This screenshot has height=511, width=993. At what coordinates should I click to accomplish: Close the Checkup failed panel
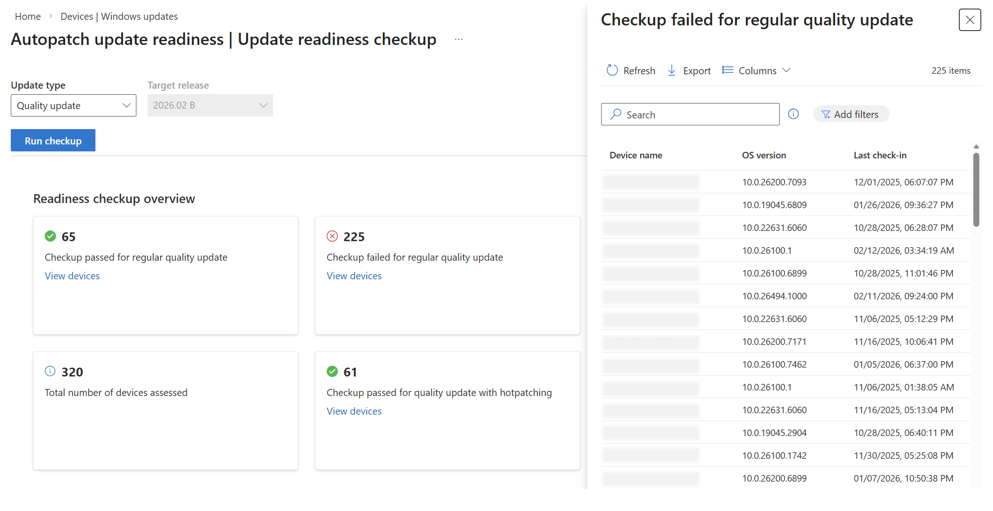969,20
